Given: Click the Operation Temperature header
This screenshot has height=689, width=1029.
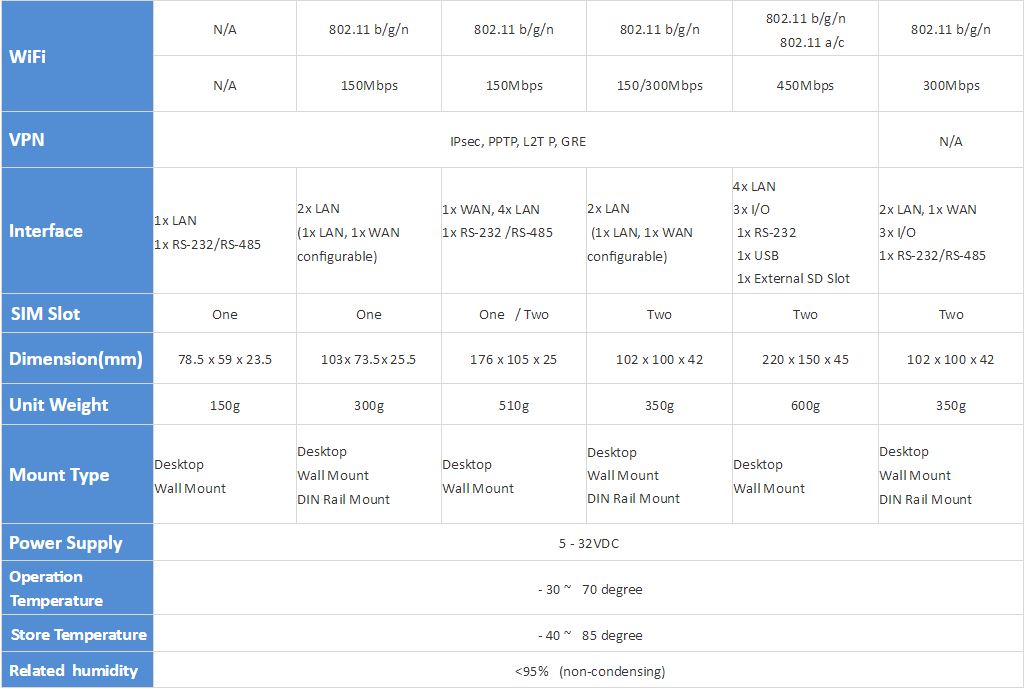Looking at the screenshot, I should (x=77, y=588).
